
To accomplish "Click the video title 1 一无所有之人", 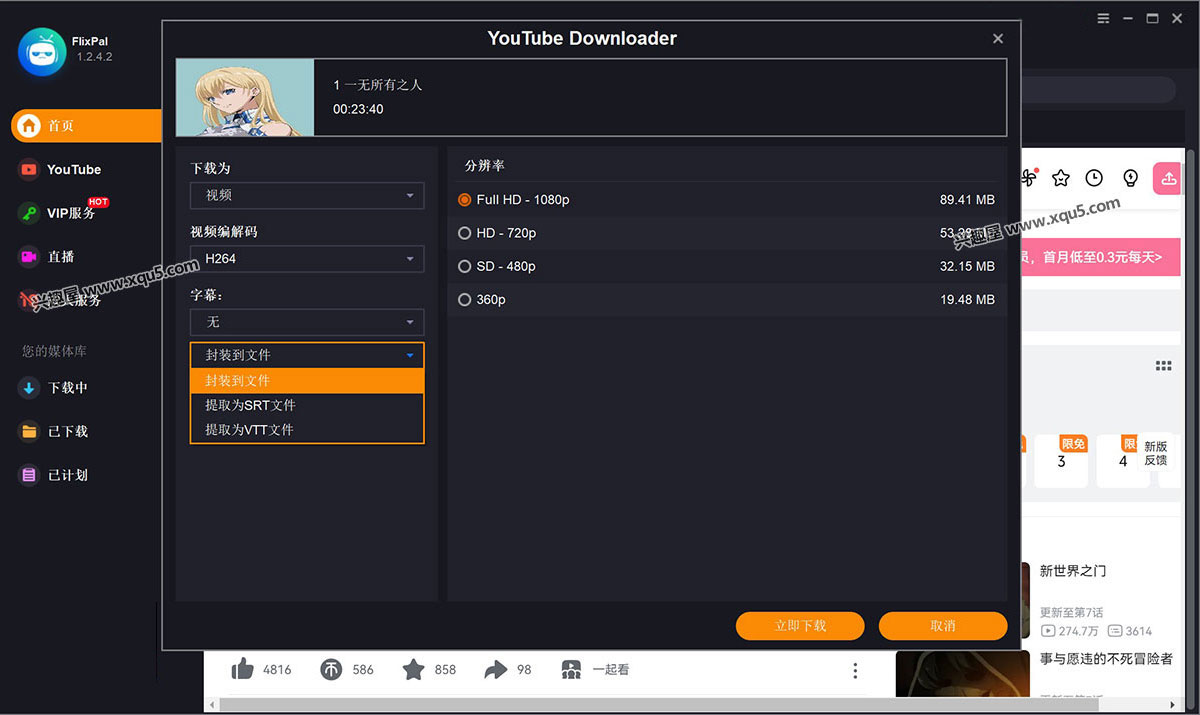I will click(378, 85).
